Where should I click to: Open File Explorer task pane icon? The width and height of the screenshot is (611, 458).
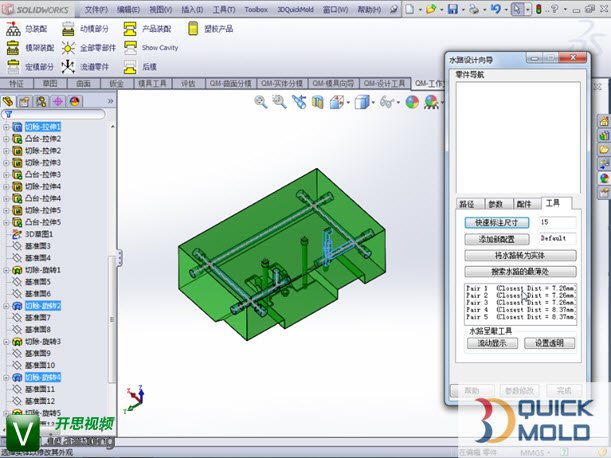[x=604, y=149]
